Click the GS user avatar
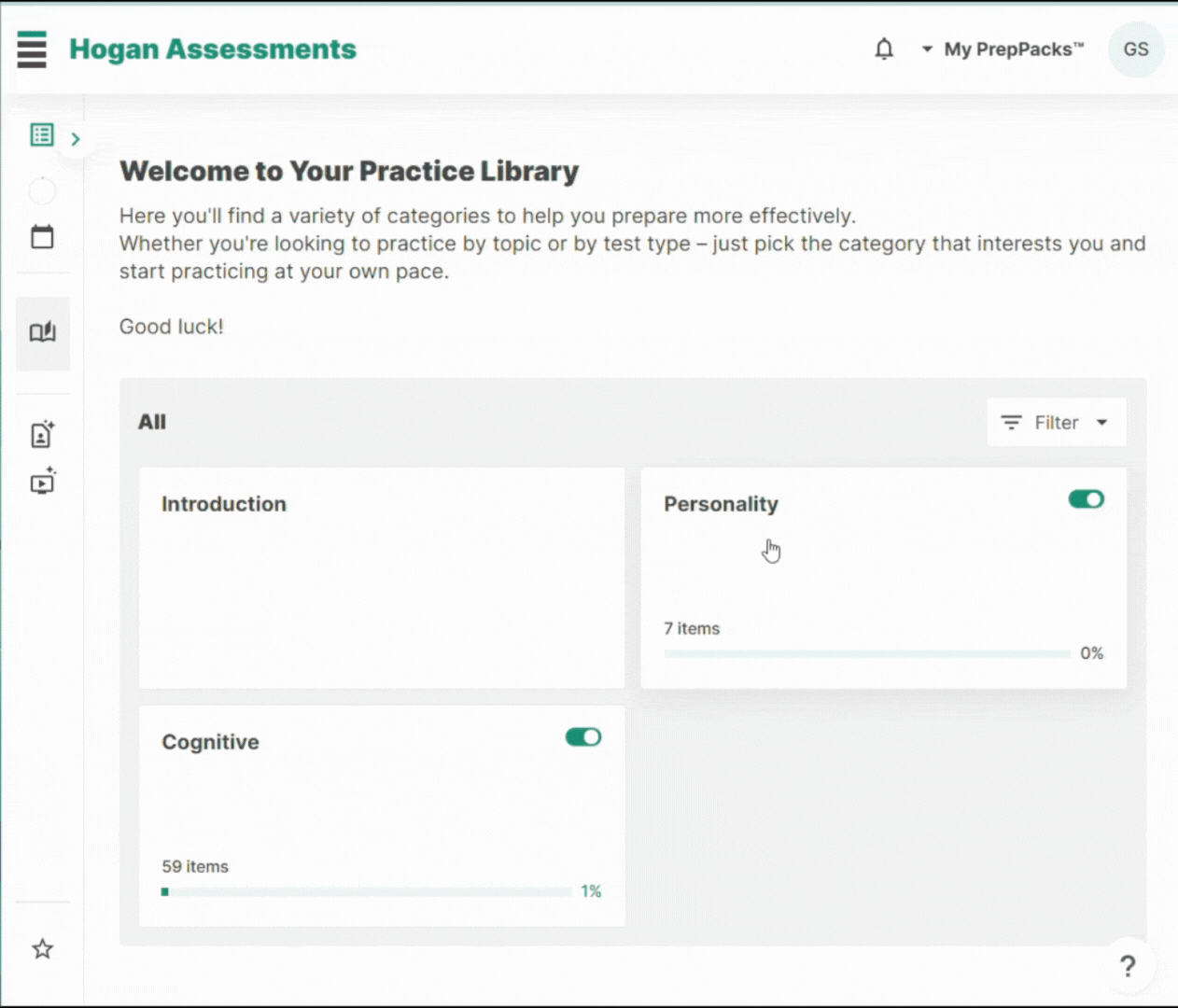Viewport: 1178px width, 1008px height. click(x=1135, y=49)
